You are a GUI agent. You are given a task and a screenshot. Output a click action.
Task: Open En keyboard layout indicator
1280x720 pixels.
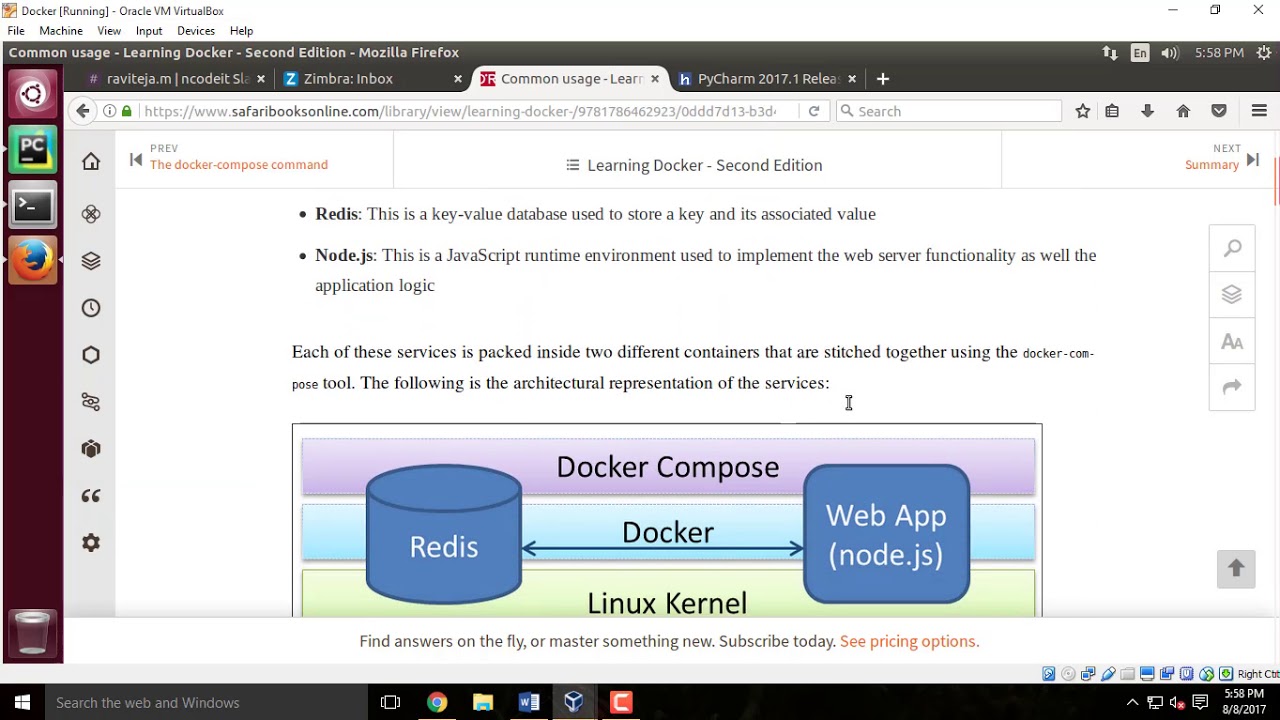pyautogui.click(x=1140, y=53)
